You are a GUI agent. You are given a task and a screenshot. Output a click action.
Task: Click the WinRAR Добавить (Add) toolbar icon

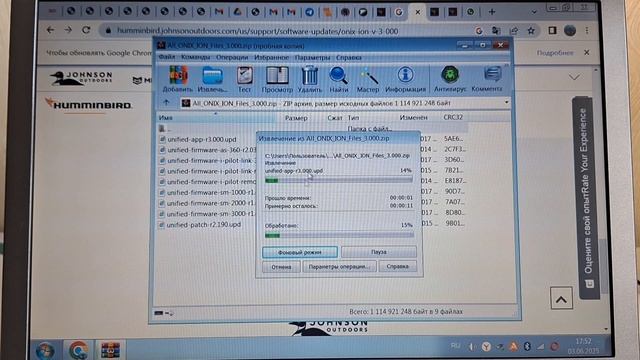coord(178,79)
